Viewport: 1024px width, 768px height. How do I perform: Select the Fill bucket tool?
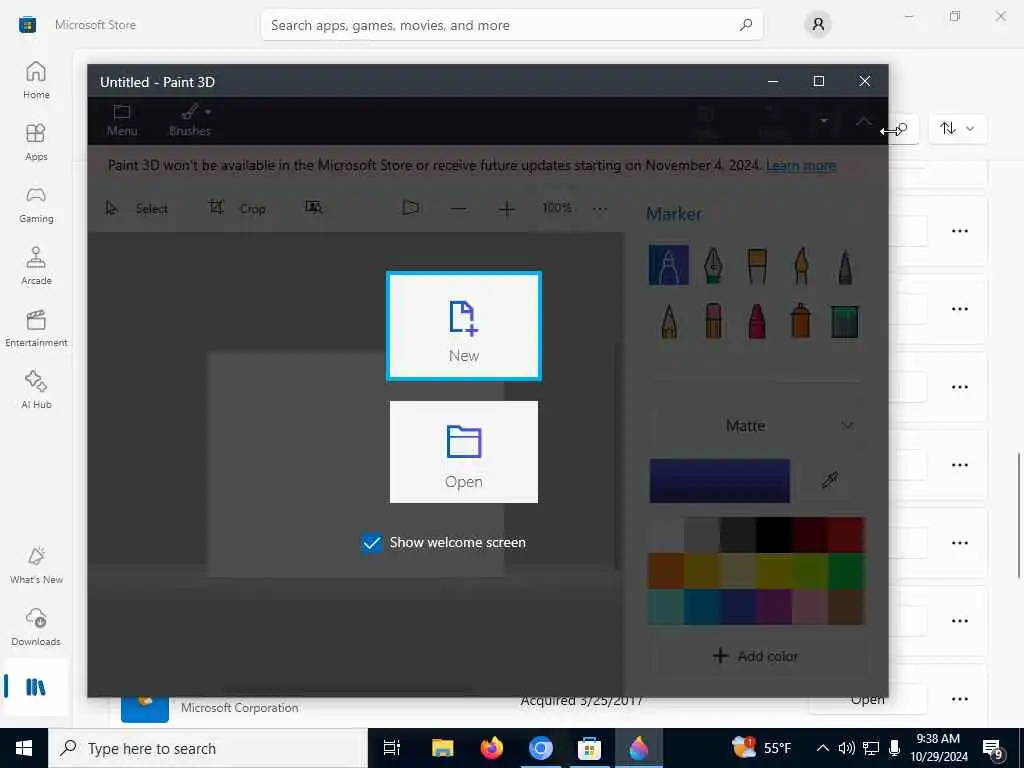coord(845,321)
